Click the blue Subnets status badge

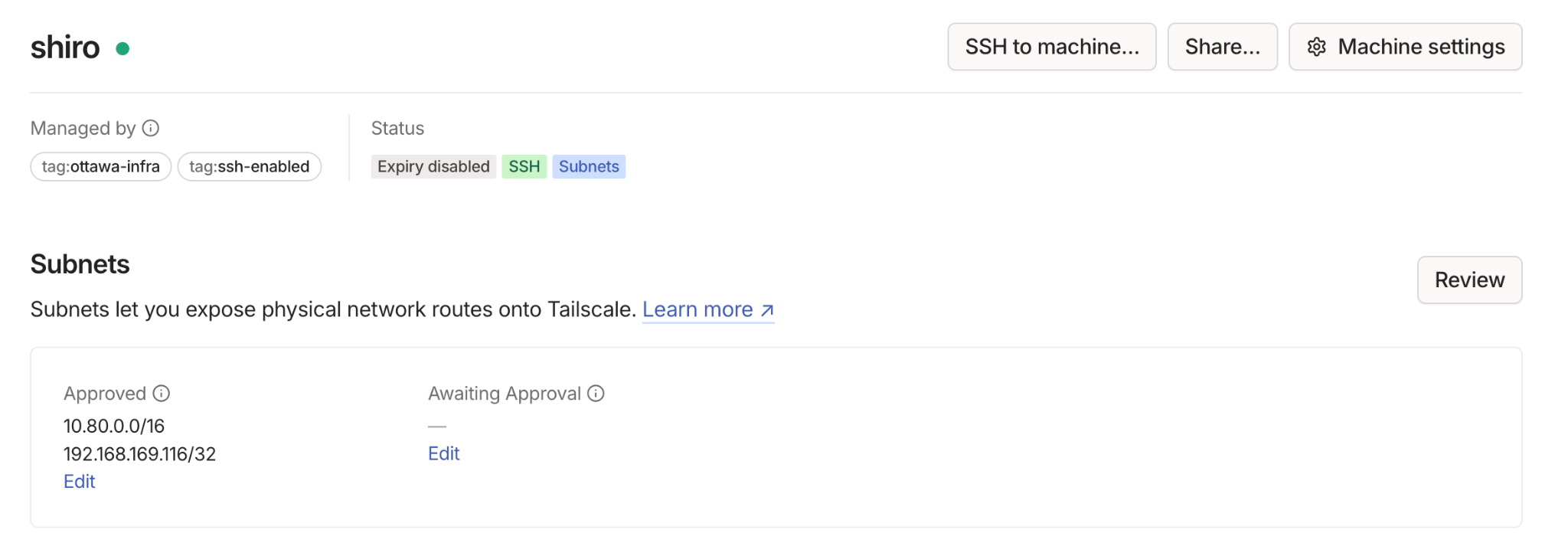point(589,167)
